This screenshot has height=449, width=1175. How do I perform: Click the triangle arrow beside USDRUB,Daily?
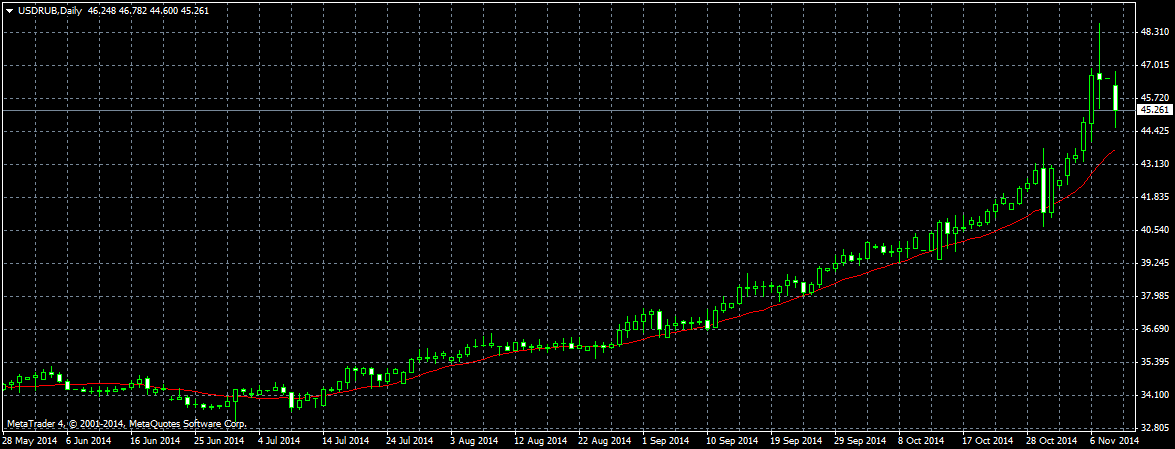click(9, 10)
